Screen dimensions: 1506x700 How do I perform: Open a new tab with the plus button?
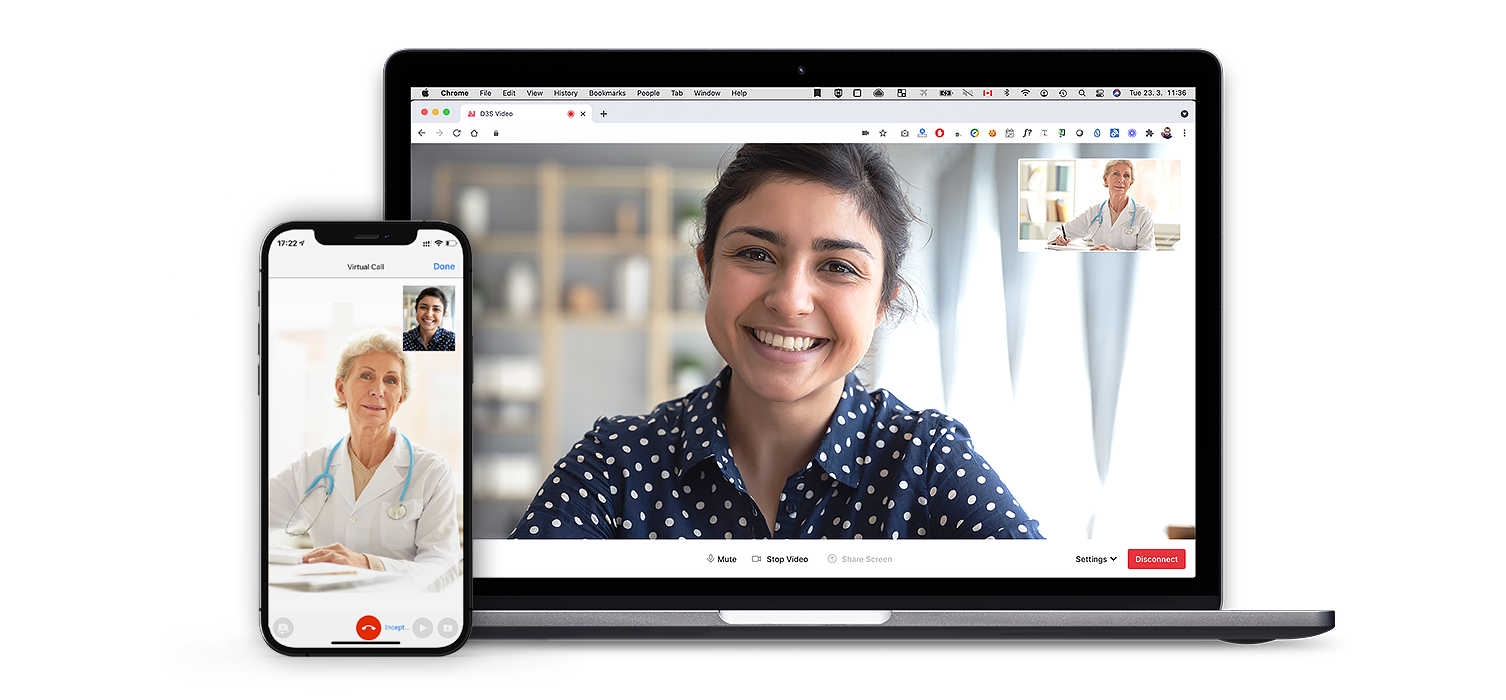[x=603, y=114]
